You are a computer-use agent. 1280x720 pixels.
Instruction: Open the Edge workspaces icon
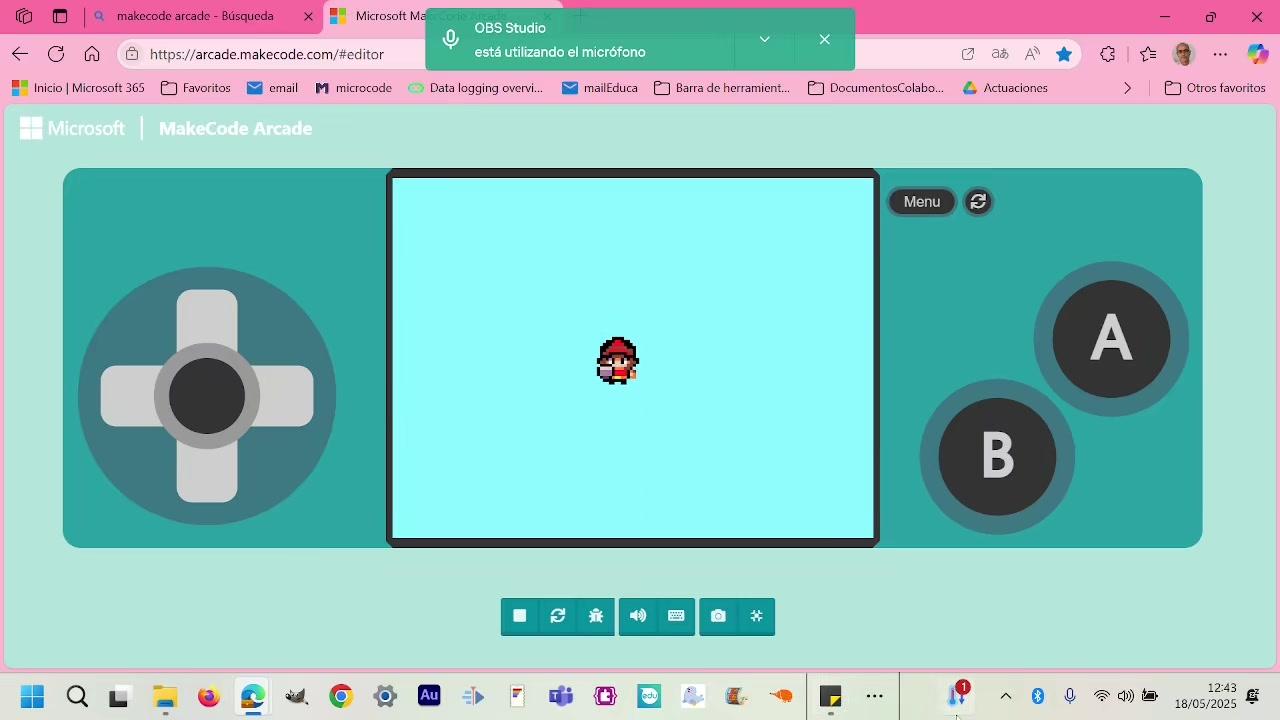click(x=24, y=16)
